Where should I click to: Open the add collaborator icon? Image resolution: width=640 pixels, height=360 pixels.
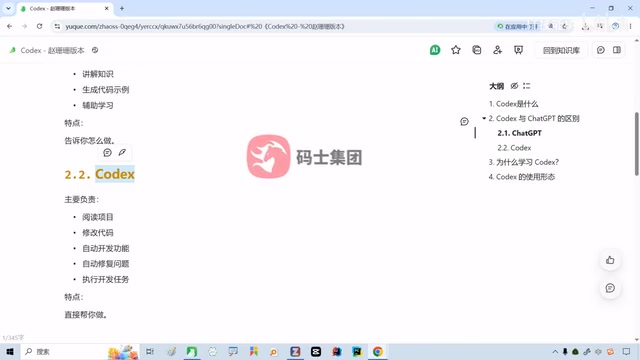coord(497,50)
